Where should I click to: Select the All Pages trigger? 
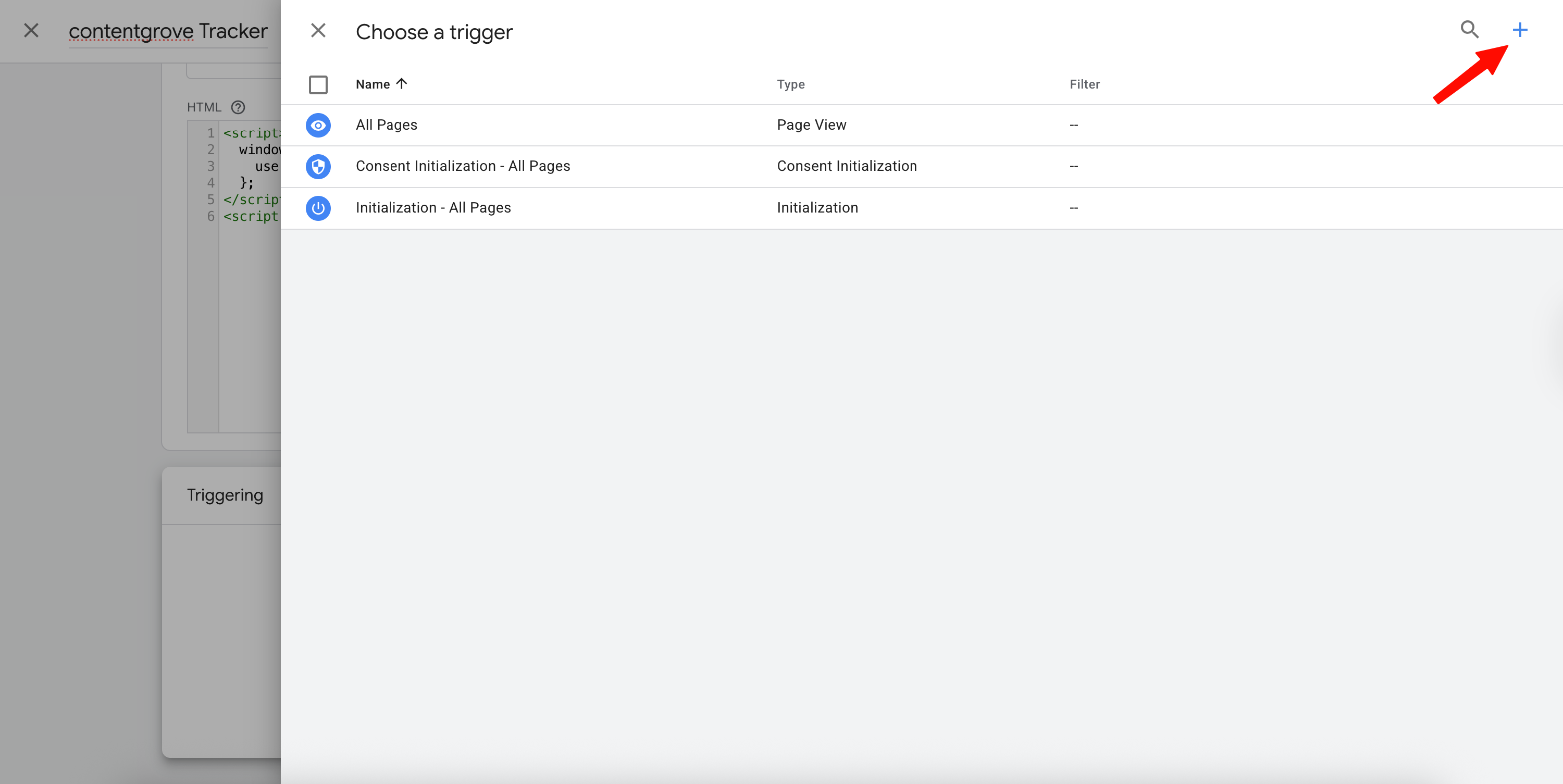pos(387,125)
